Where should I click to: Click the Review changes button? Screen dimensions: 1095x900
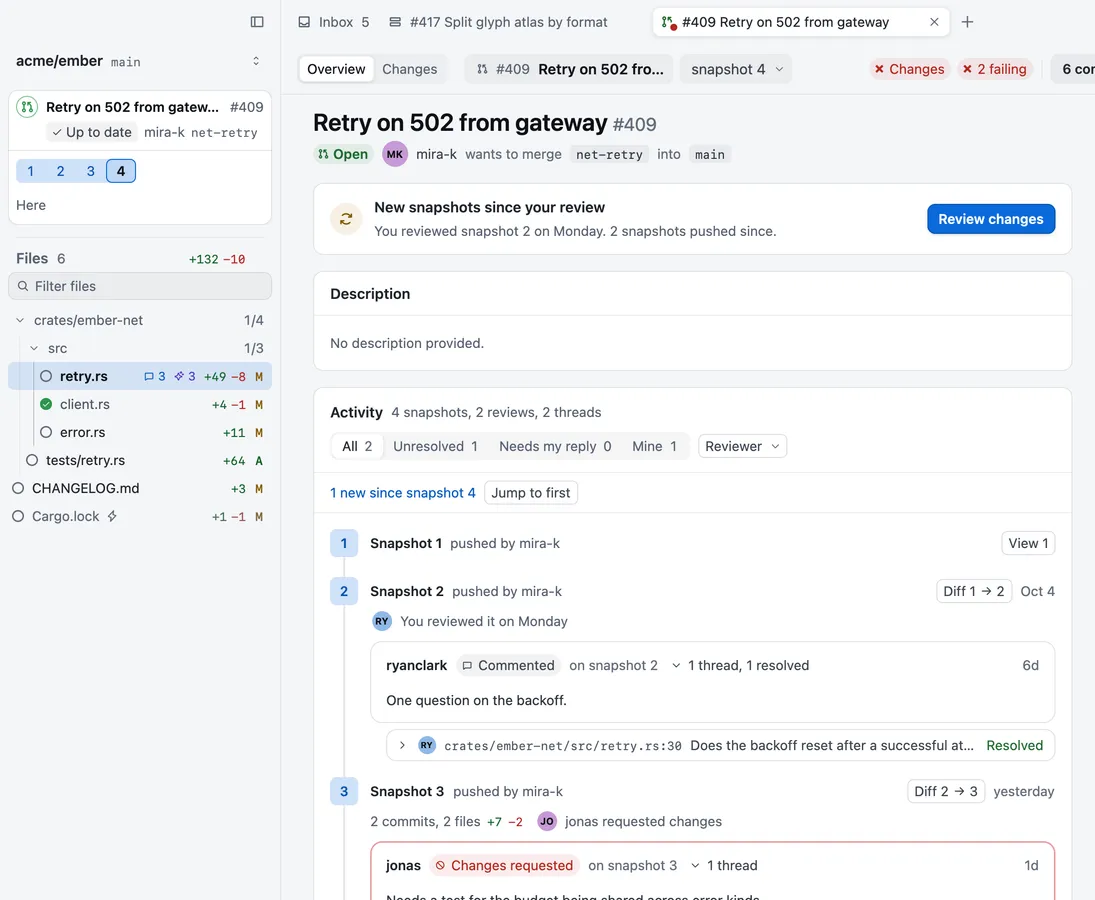pyautogui.click(x=990, y=219)
